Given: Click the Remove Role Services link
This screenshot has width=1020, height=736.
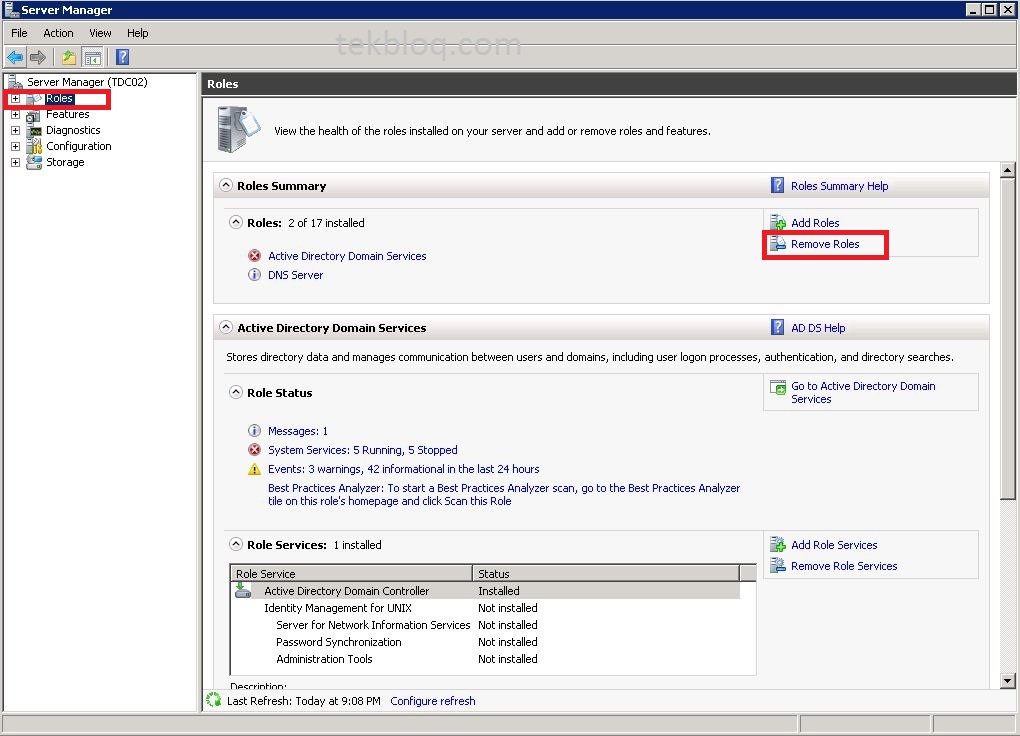Looking at the screenshot, I should click(x=844, y=566).
